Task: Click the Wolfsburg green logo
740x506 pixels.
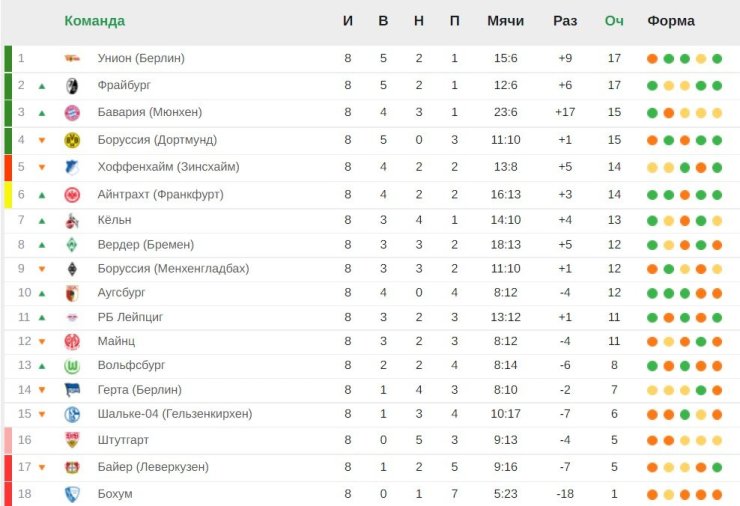Action: pos(72,366)
